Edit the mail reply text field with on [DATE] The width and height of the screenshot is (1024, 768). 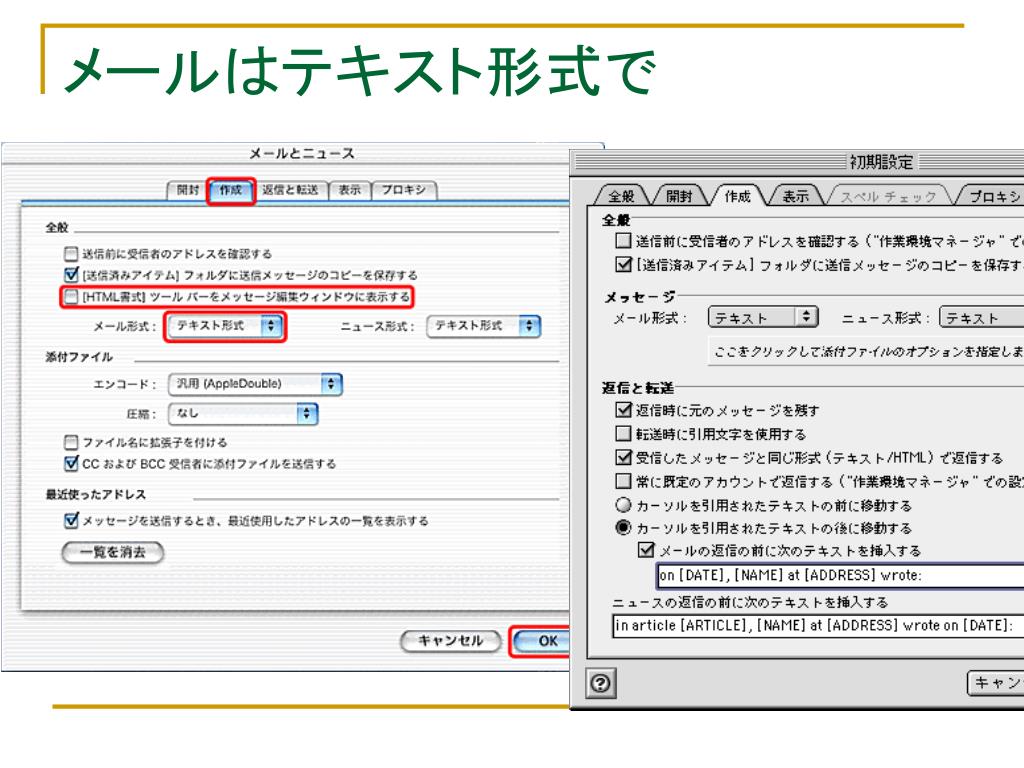(840, 575)
